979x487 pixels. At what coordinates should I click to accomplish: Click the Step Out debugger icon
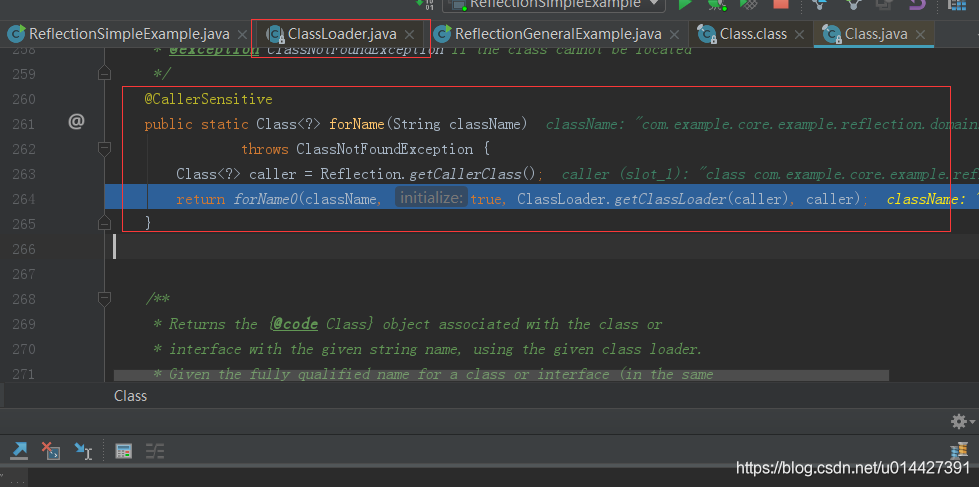(x=19, y=450)
